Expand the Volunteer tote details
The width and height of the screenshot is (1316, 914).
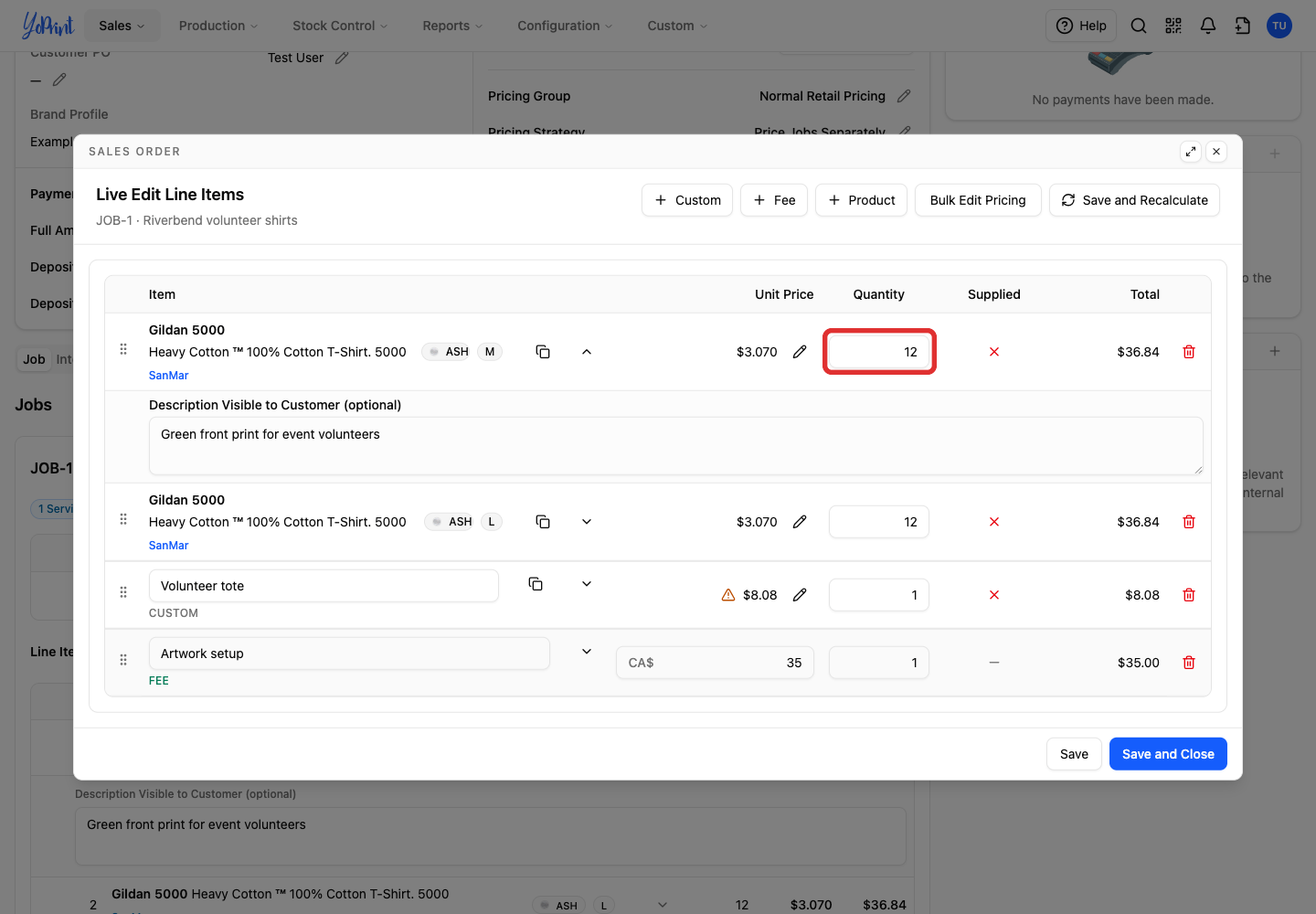click(x=587, y=584)
